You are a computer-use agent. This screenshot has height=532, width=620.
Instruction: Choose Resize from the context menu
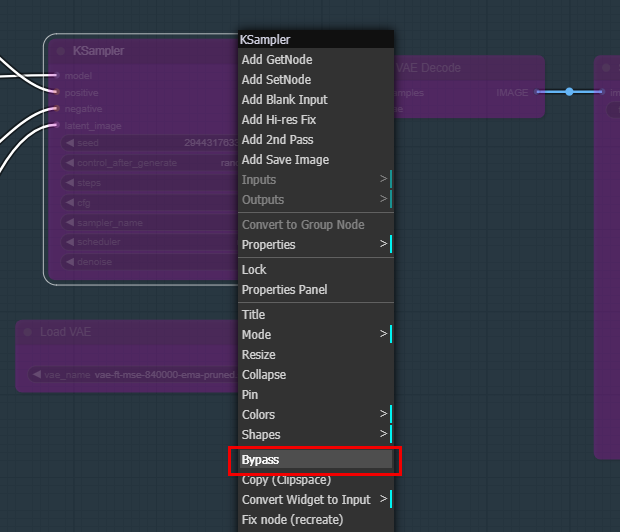316,355
